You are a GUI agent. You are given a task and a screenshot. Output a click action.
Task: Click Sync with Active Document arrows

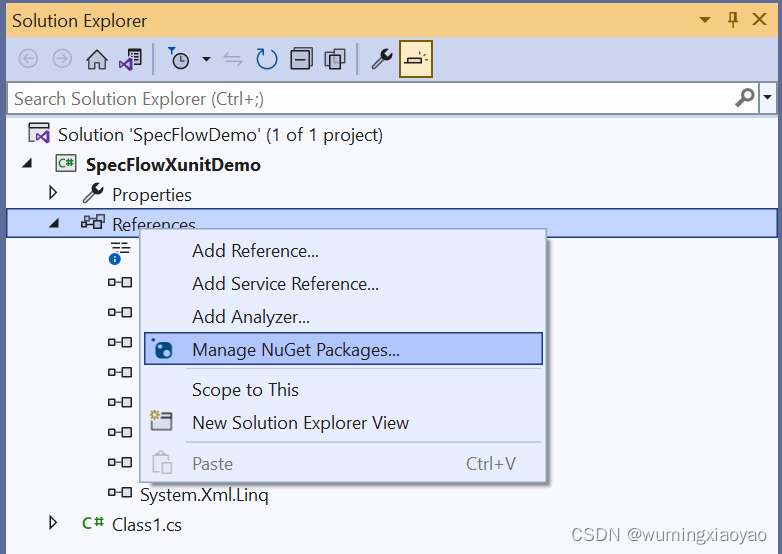[x=233, y=59]
